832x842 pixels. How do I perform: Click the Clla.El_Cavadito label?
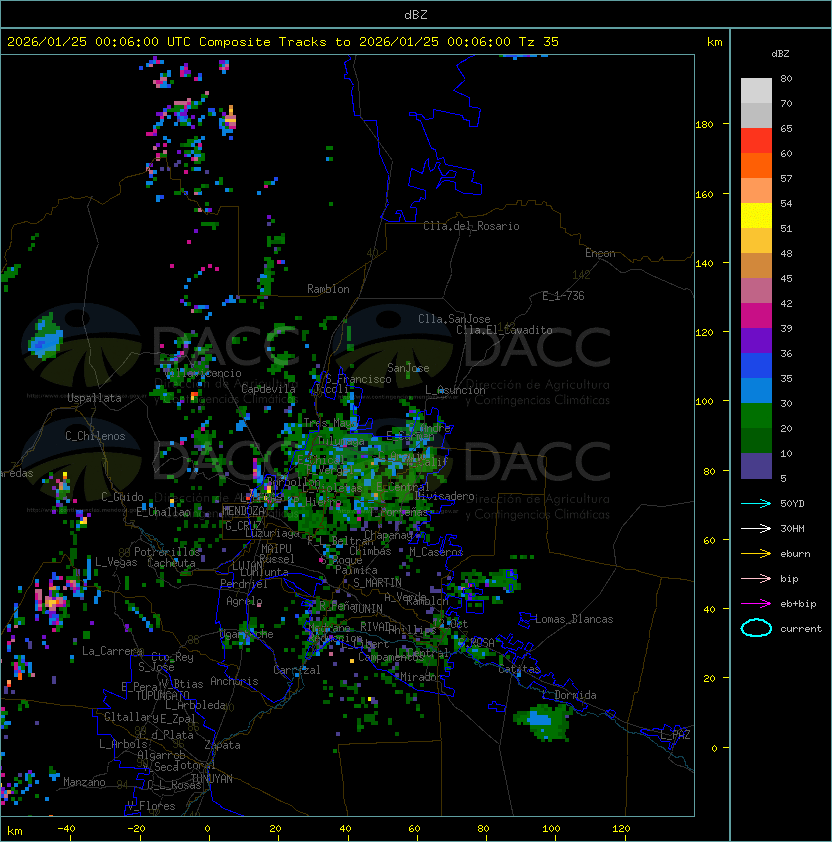pyautogui.click(x=504, y=330)
